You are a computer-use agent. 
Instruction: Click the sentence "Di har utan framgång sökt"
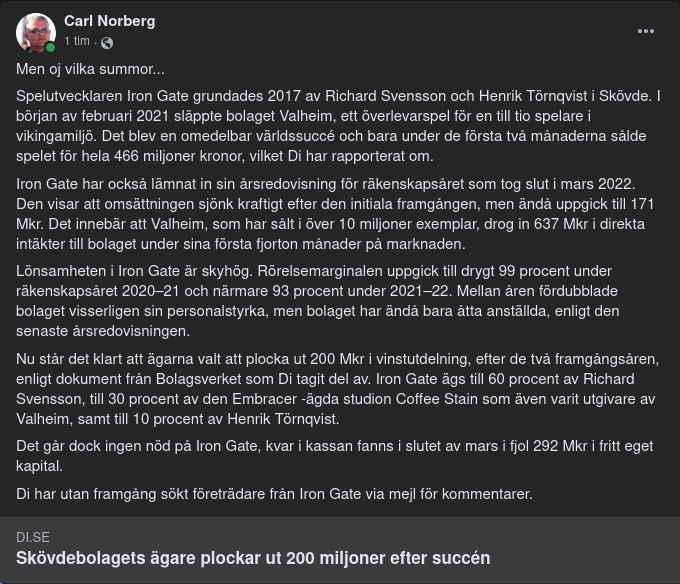[274, 494]
